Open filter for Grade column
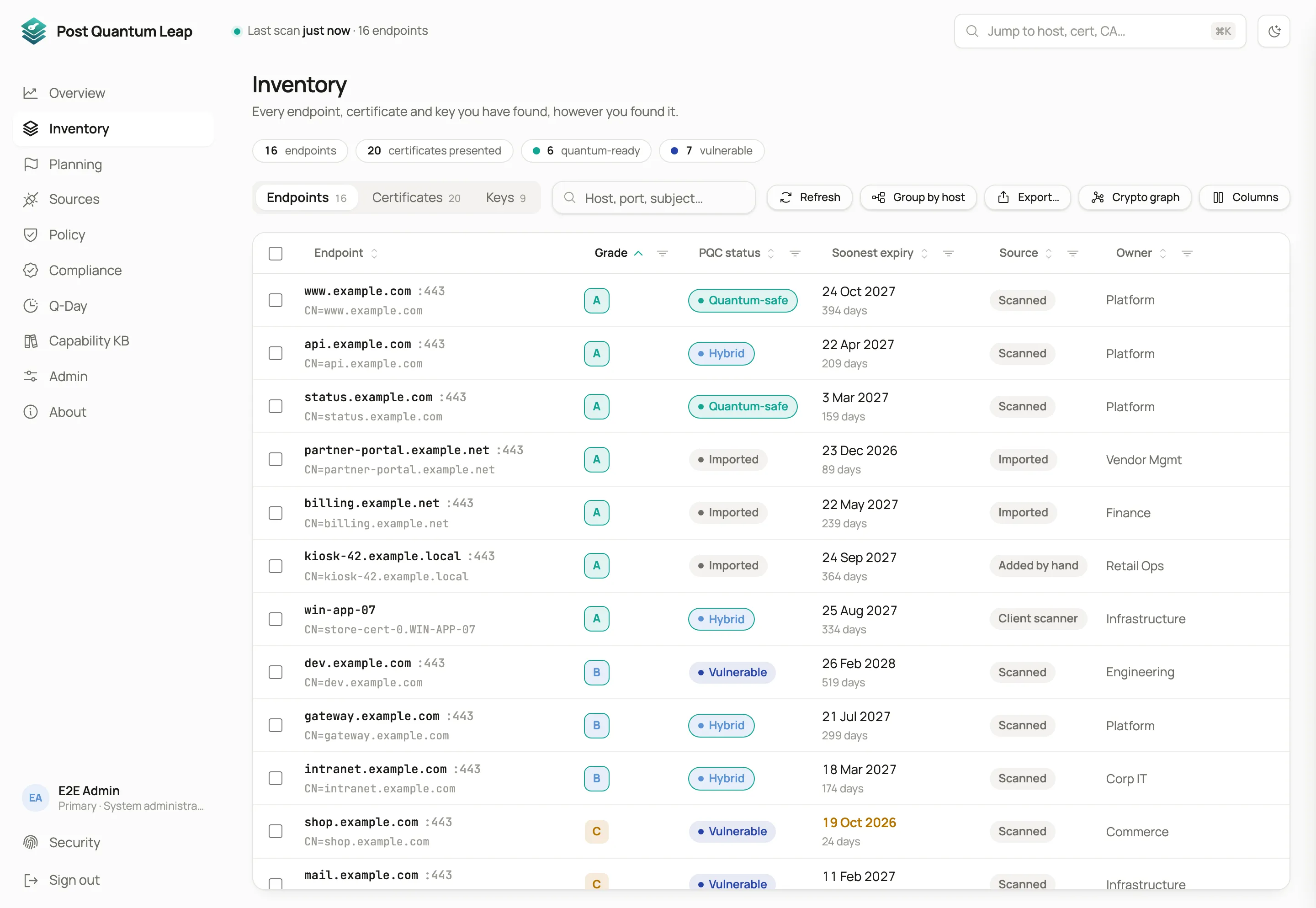Screen dimensions: 1316x908 (x=663, y=253)
